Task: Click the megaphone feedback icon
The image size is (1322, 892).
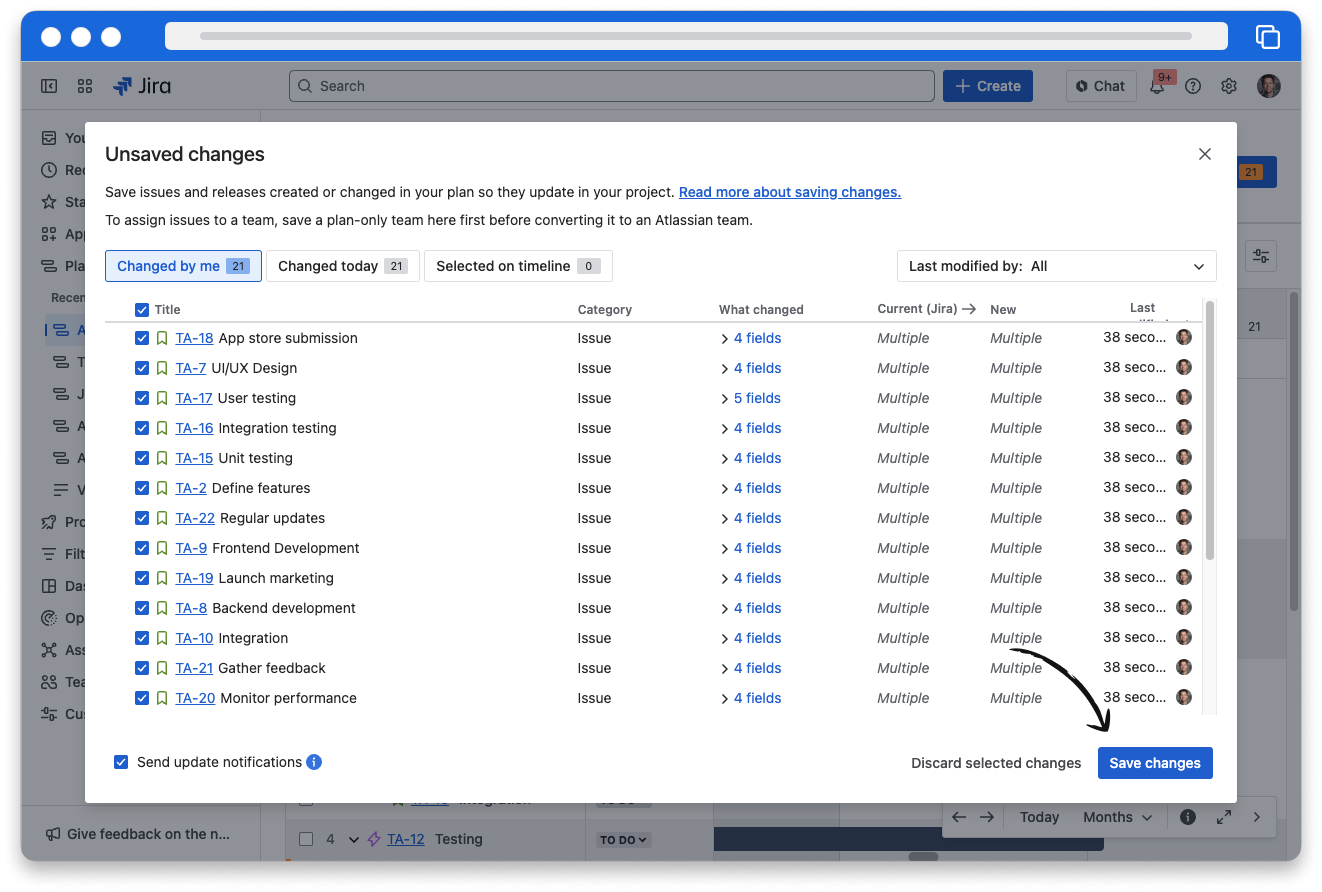Action: [x=53, y=834]
